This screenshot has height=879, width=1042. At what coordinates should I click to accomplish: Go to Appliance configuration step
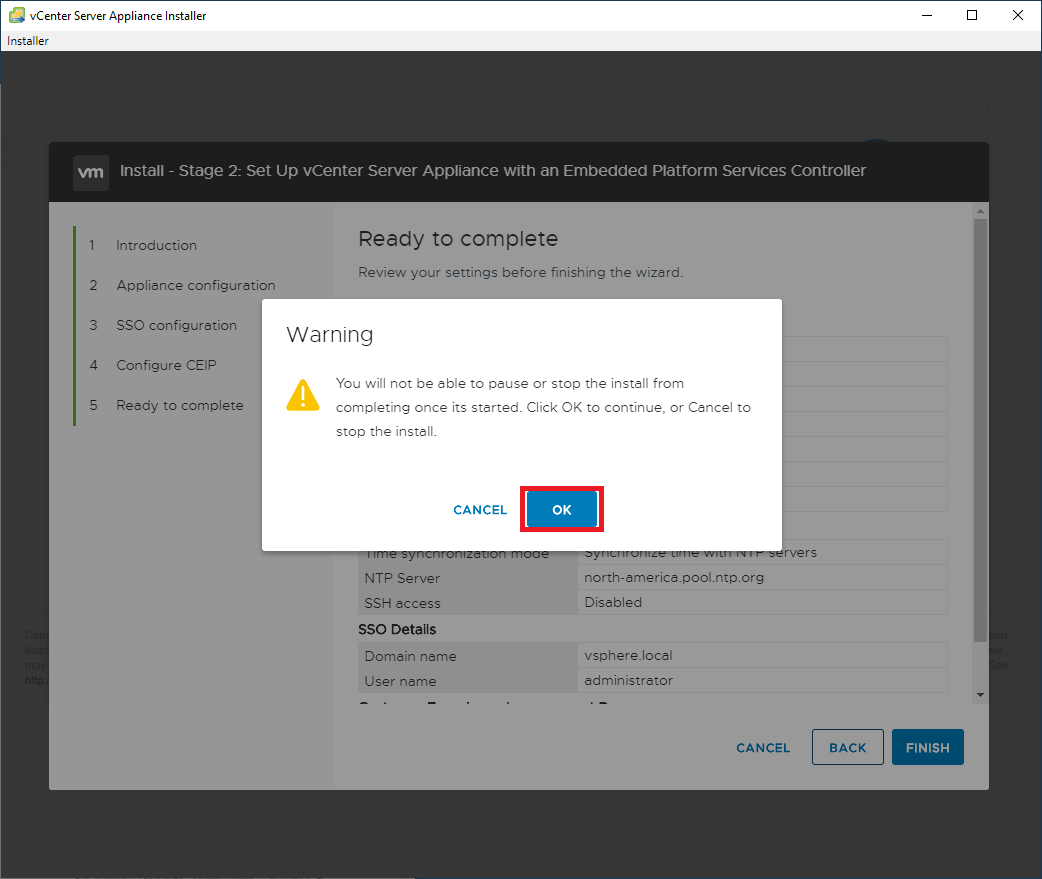(x=195, y=285)
